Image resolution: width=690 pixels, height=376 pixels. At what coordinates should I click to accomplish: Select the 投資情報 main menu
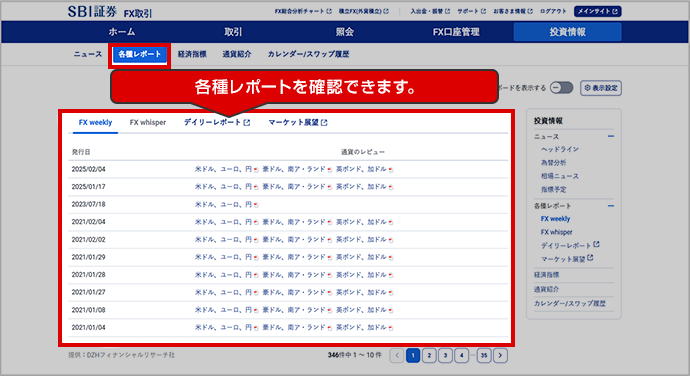point(567,32)
